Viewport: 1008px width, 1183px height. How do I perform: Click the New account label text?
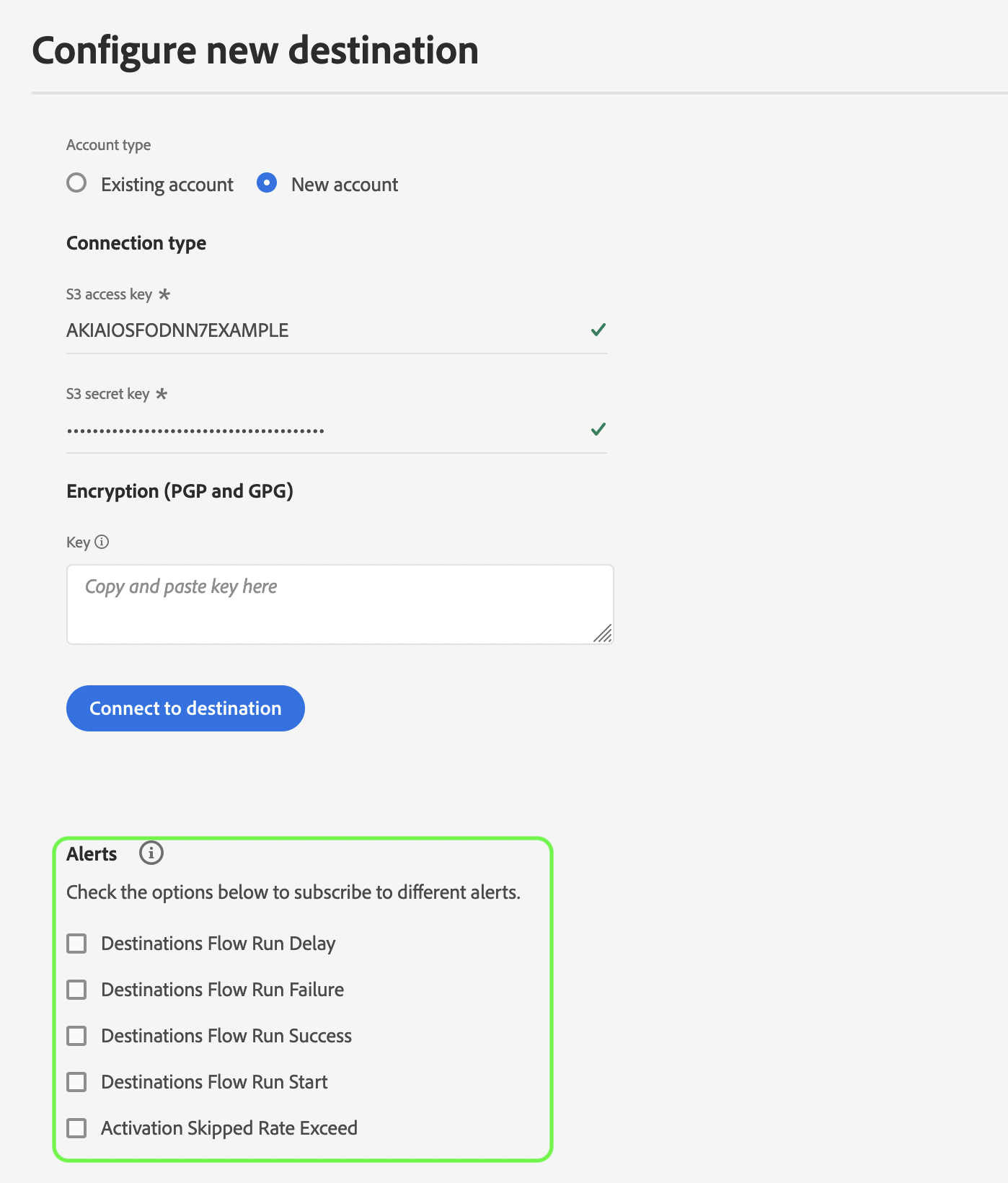[345, 185]
